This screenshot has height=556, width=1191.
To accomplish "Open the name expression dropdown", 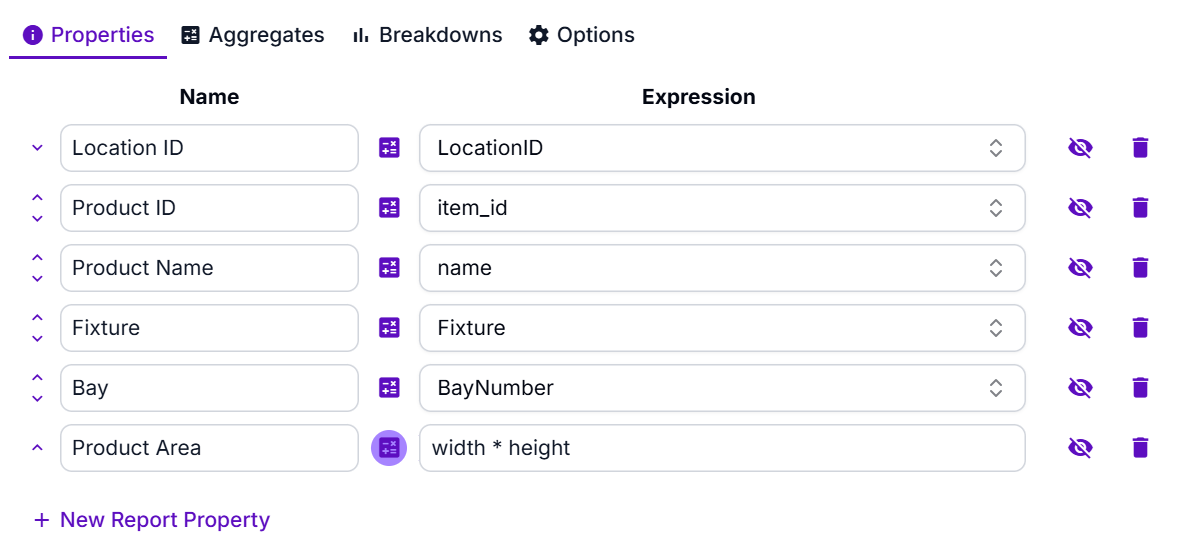I will click(x=722, y=268).
